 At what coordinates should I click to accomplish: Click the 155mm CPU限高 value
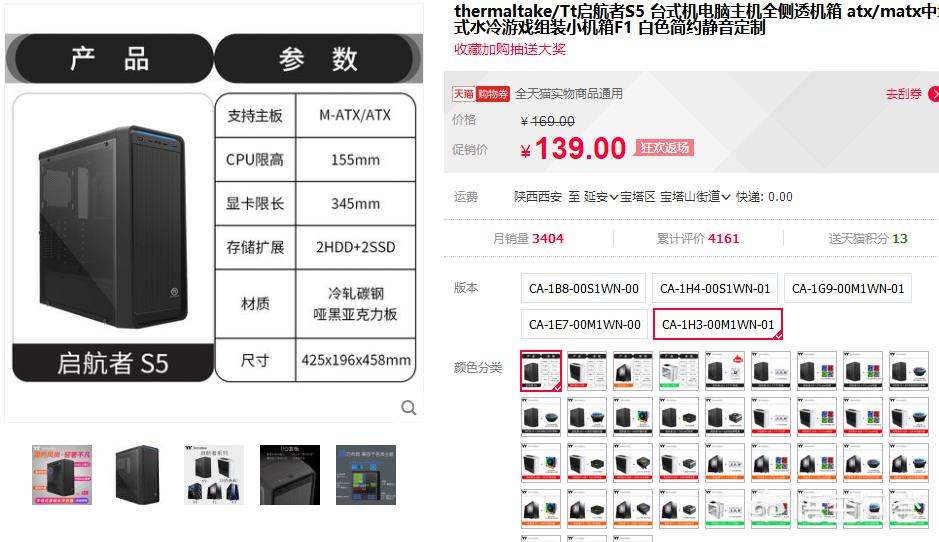click(355, 160)
